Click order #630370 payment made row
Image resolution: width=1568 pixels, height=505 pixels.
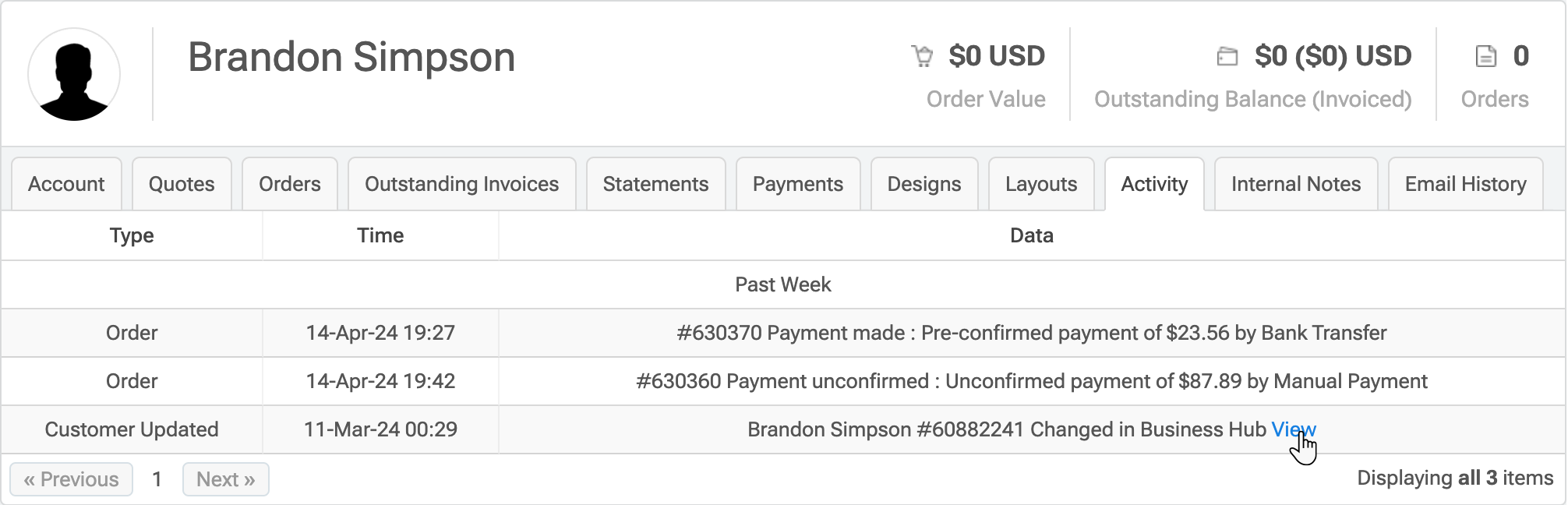[1031, 334]
